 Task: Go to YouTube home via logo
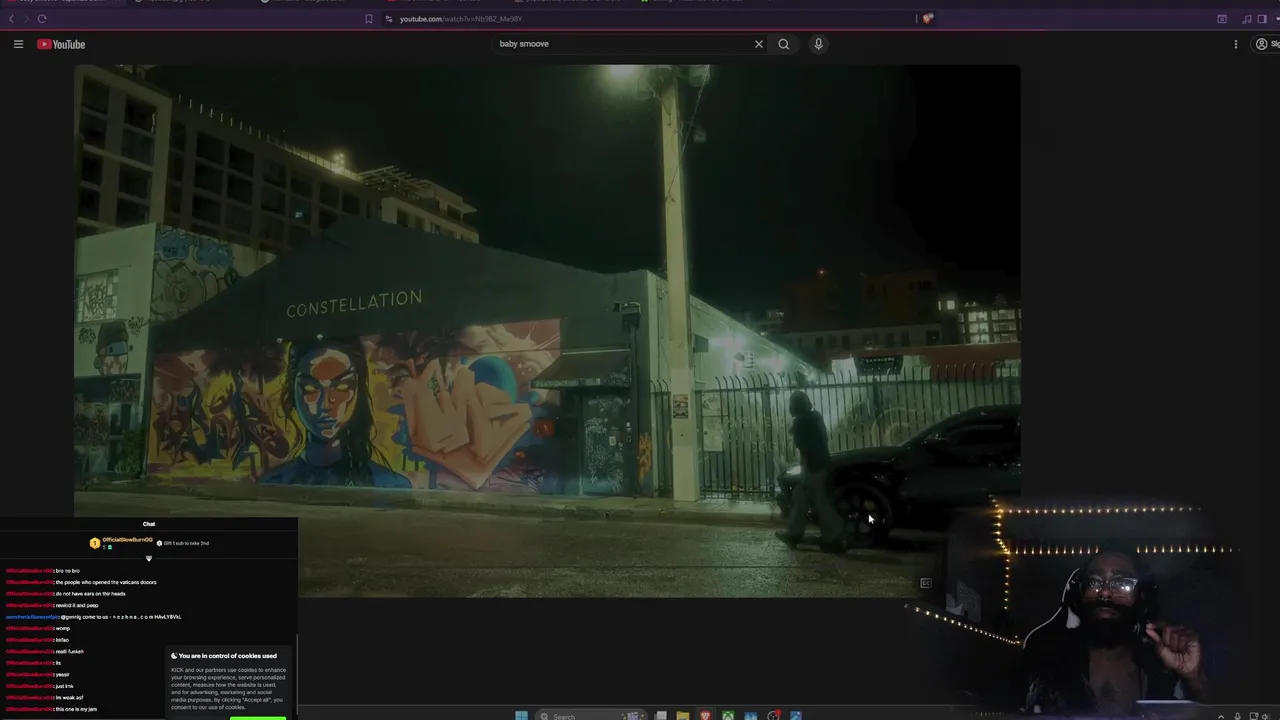tap(61, 44)
